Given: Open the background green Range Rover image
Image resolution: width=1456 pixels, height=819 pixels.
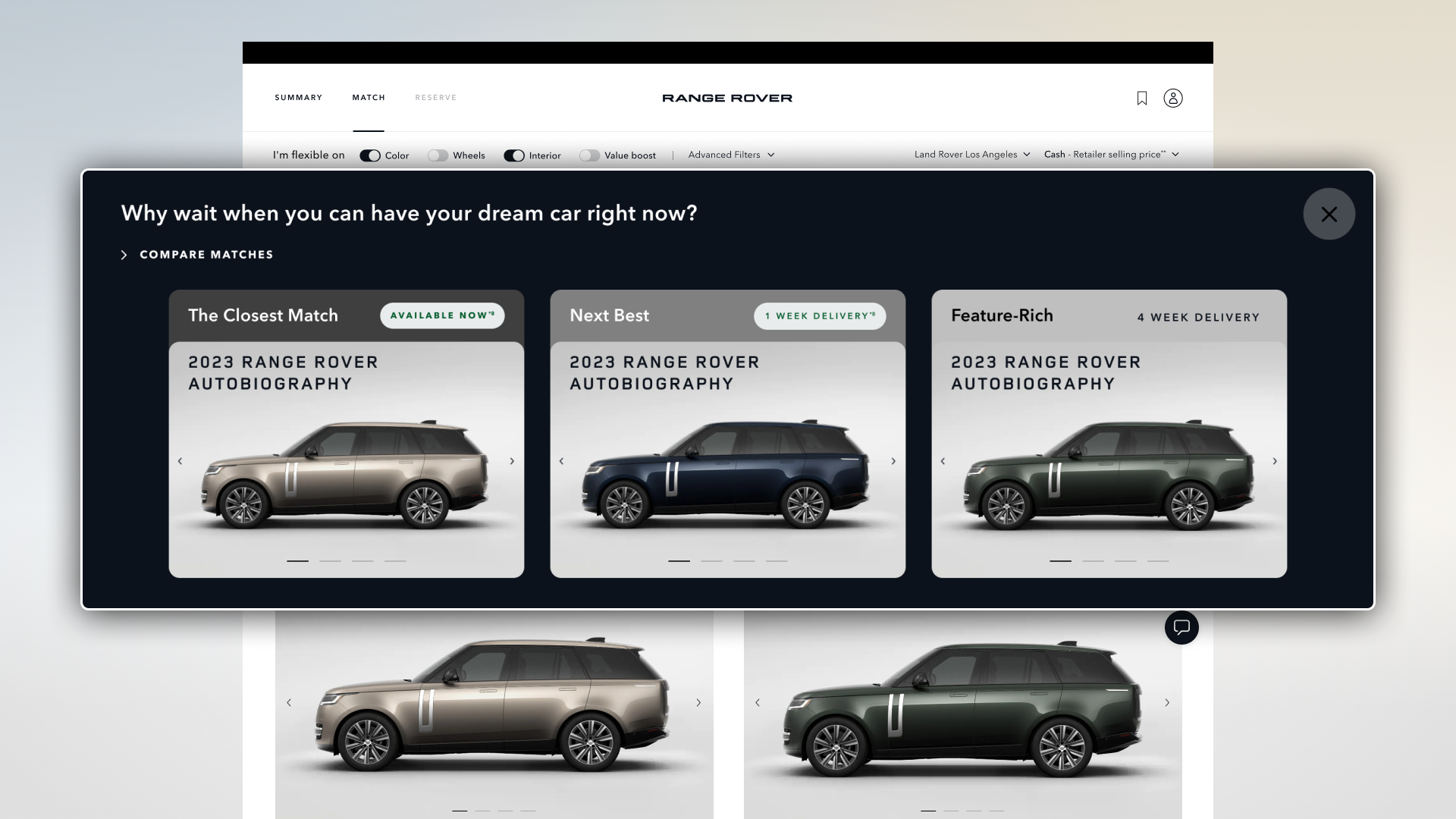Looking at the screenshot, I should pos(963,709).
